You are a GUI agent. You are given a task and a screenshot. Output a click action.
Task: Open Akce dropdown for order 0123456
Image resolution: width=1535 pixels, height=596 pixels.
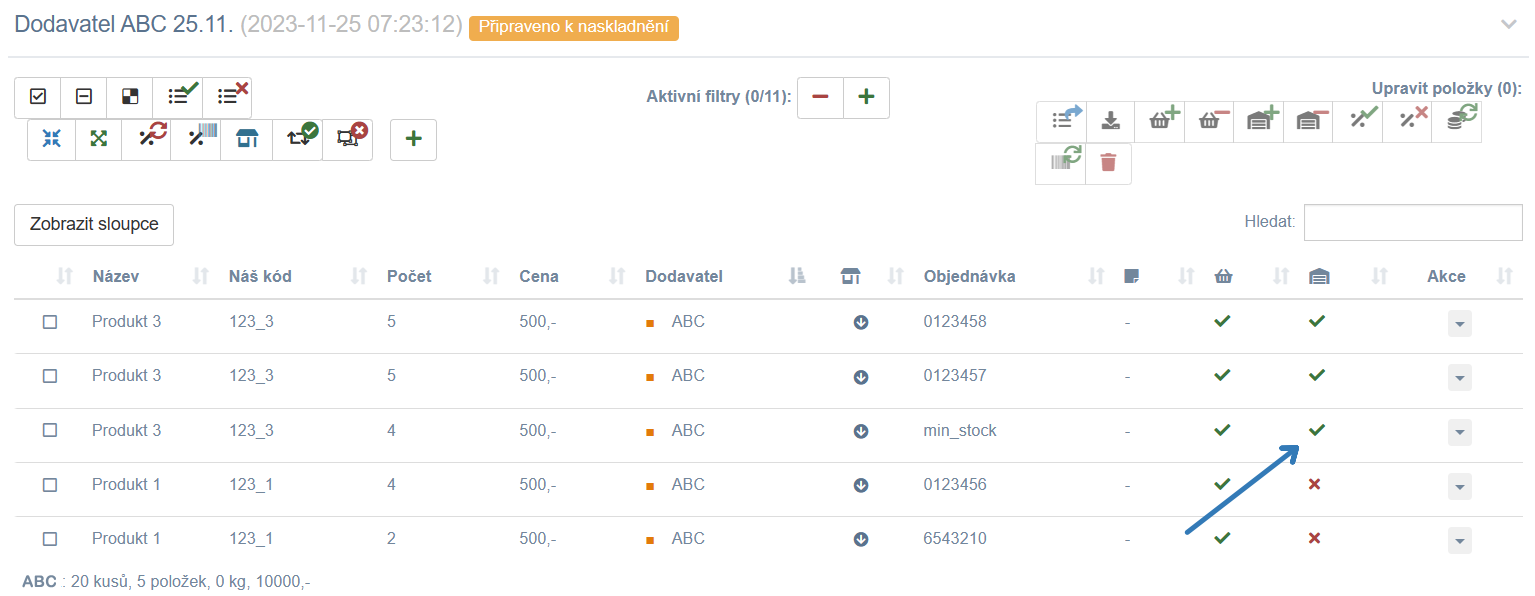click(1460, 486)
